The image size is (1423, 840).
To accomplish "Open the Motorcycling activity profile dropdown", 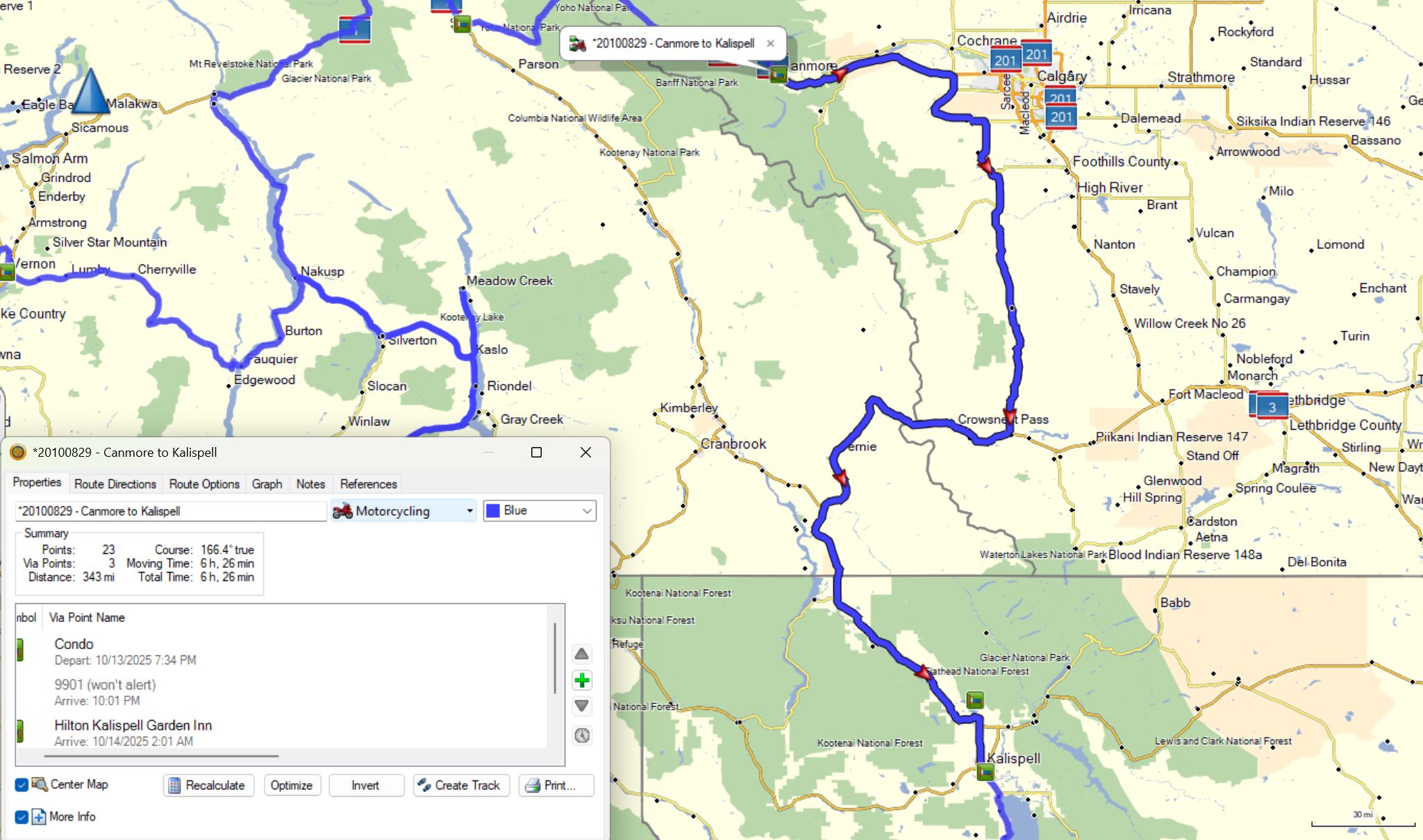I will (403, 511).
